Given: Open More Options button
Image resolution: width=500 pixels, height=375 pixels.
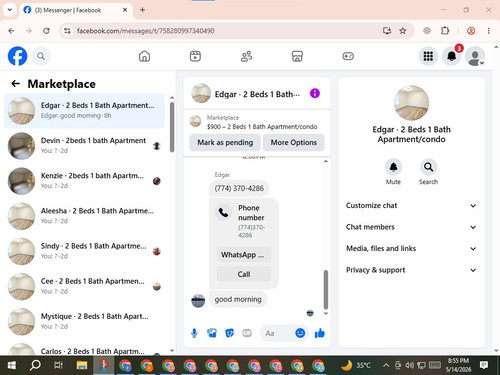Looking at the screenshot, I should tap(294, 142).
